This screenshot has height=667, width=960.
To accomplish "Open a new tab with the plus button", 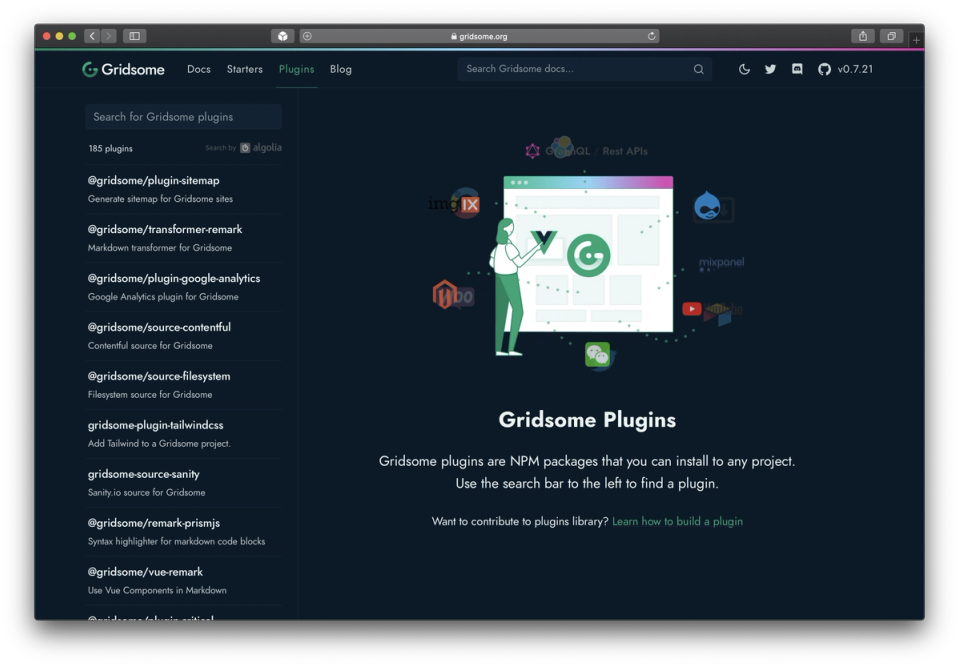I will (x=916, y=40).
